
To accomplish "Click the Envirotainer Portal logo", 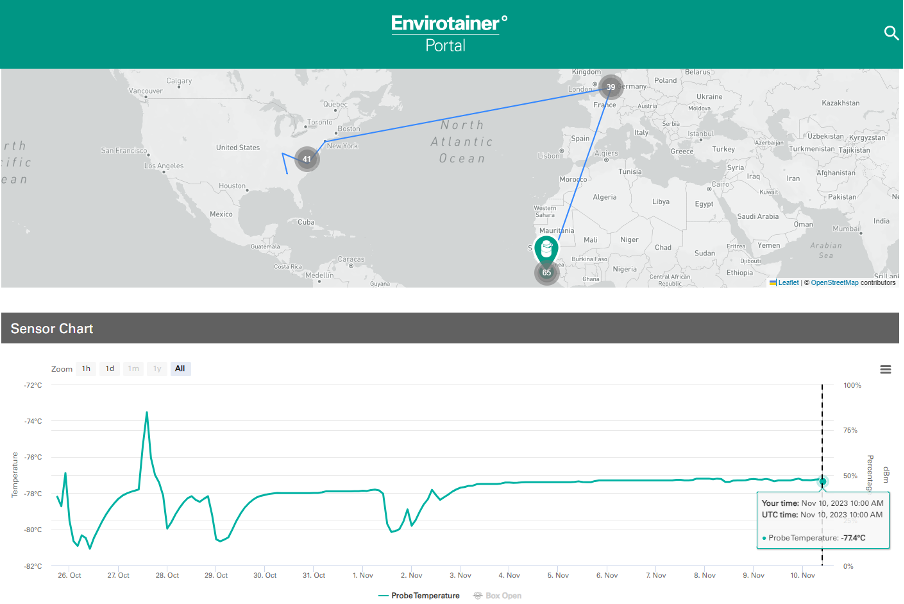I will point(449,33).
